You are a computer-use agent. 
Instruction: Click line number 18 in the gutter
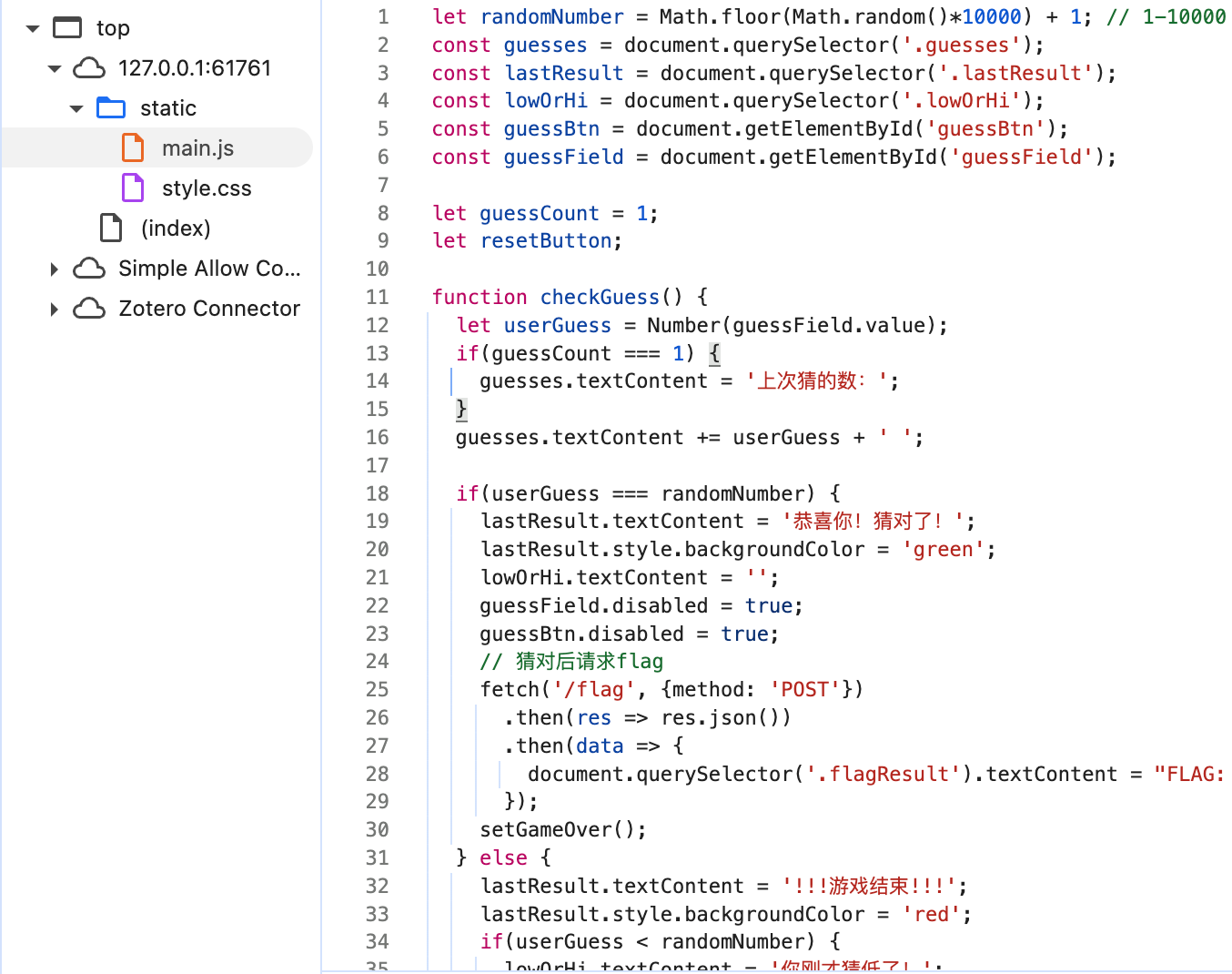tap(378, 493)
